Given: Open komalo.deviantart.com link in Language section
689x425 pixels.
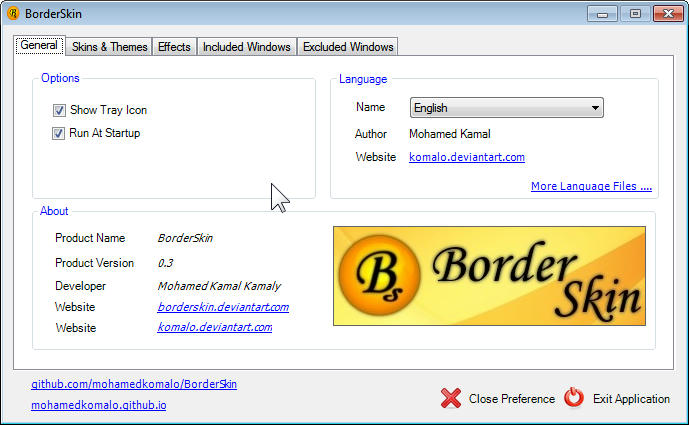Looking at the screenshot, I should 467,157.
